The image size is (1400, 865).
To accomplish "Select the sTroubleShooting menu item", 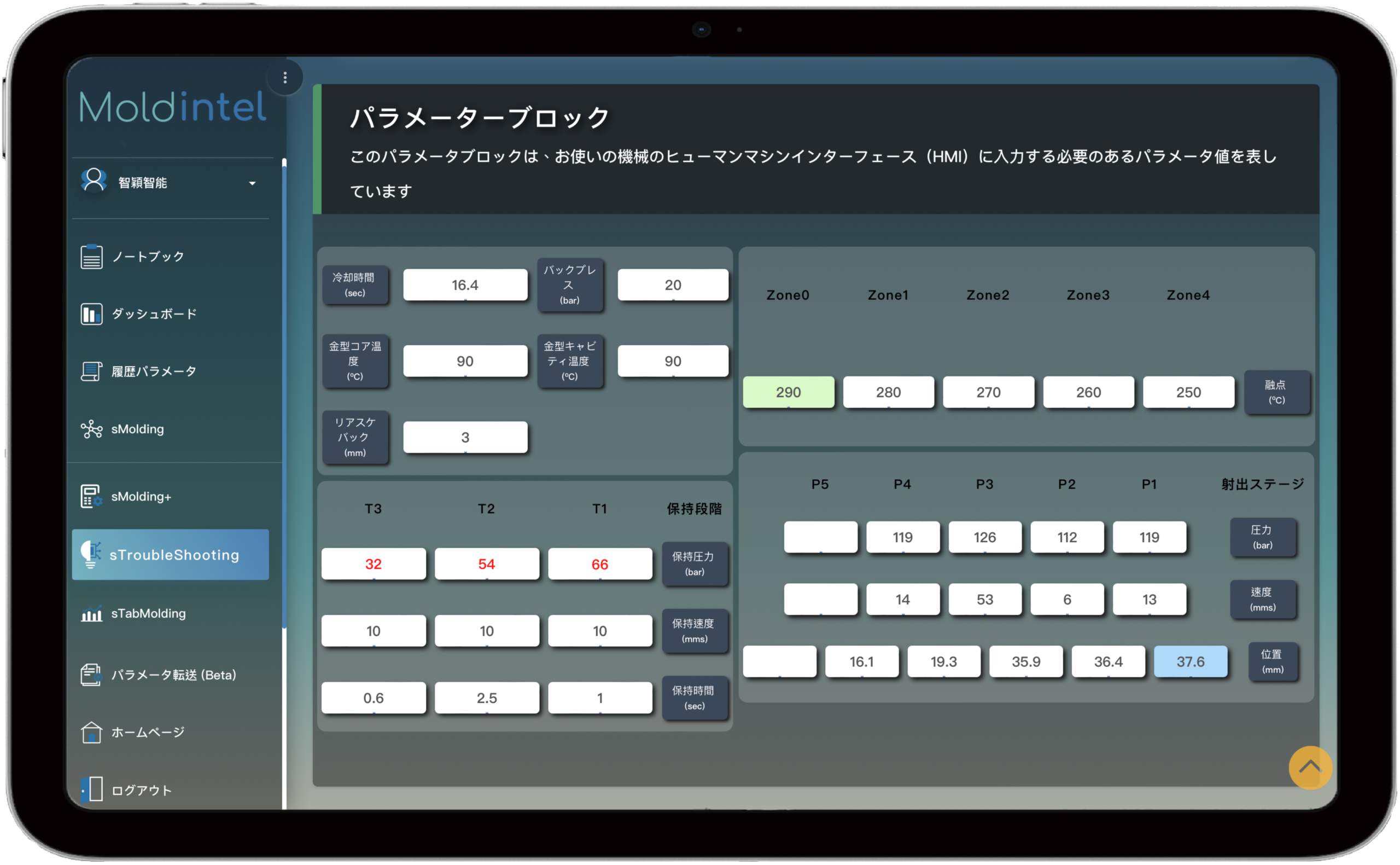I will (171, 554).
